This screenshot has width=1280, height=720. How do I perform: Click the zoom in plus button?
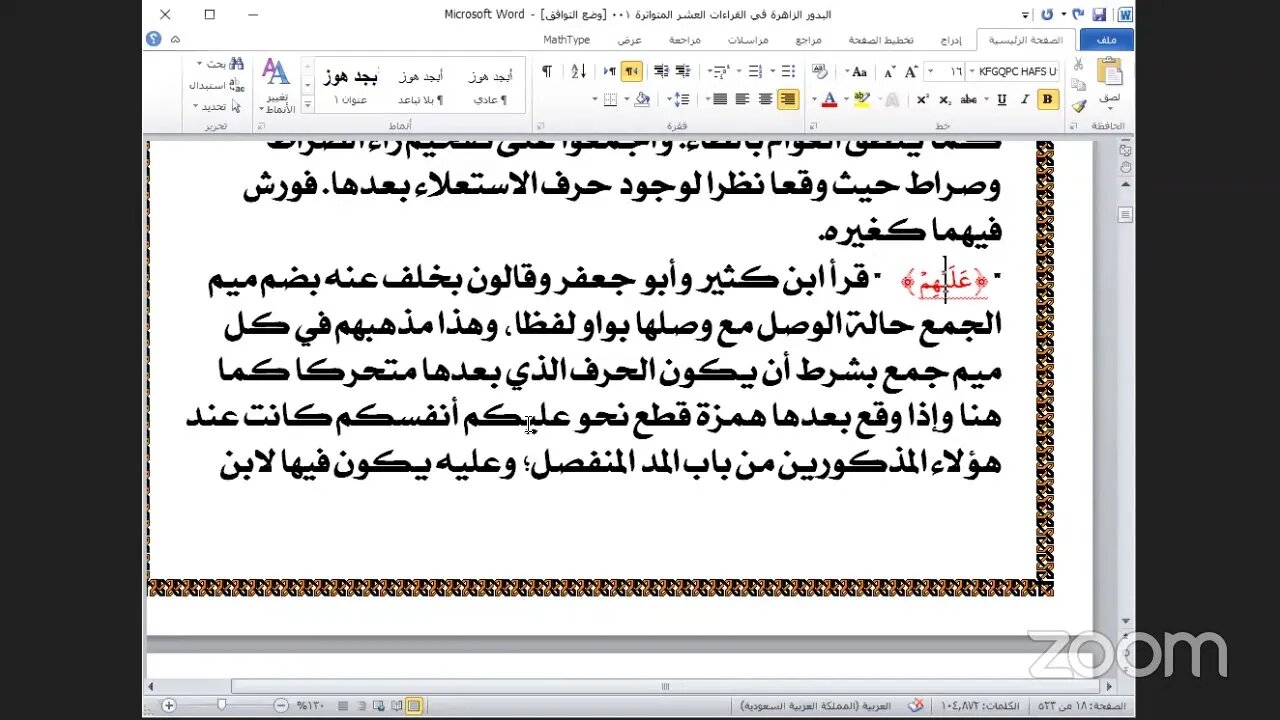(168, 706)
